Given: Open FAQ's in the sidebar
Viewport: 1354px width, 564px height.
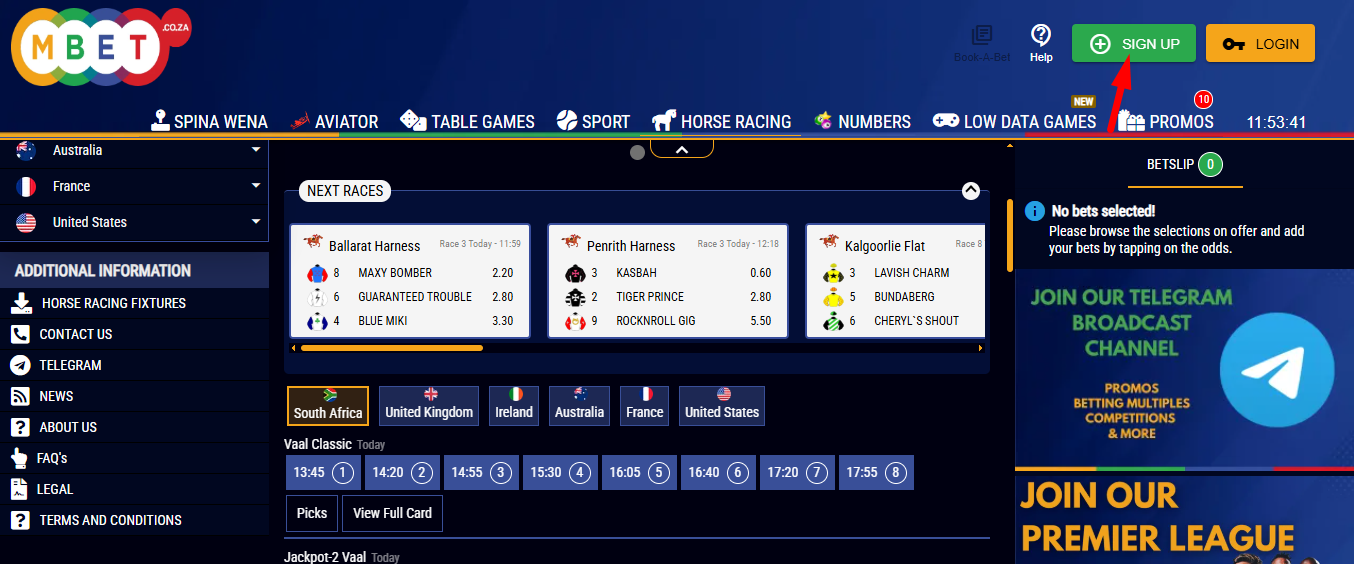Looking at the screenshot, I should tap(53, 458).
